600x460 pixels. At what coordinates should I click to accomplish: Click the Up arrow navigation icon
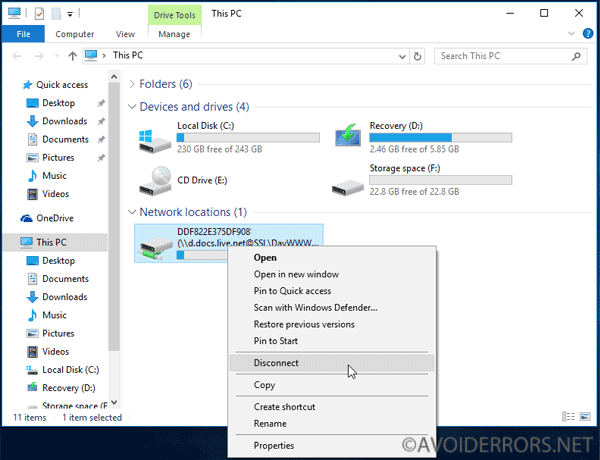pos(69,56)
